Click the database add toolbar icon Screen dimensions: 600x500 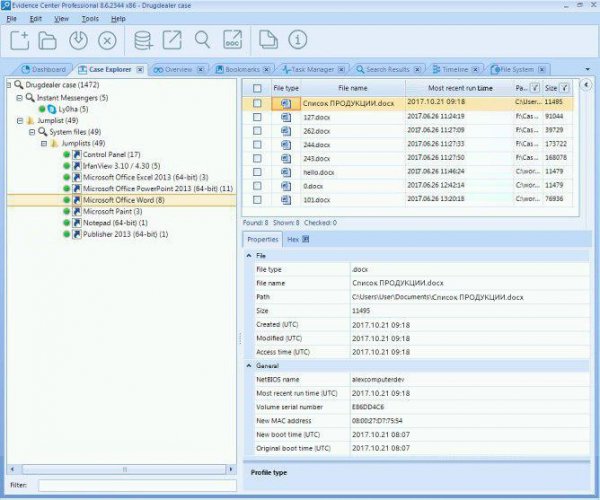144,40
